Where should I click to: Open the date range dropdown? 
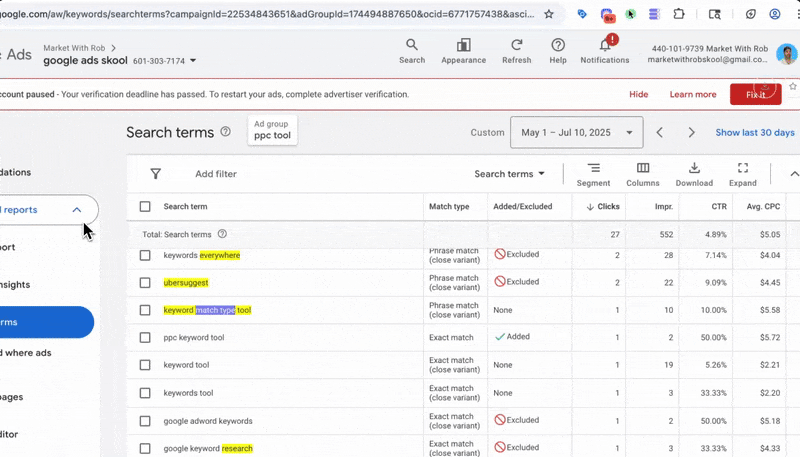pos(577,133)
